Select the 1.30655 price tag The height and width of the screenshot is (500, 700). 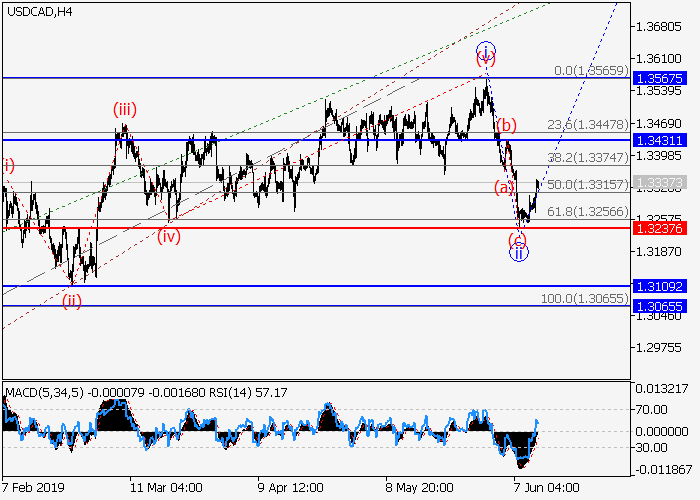(x=663, y=305)
